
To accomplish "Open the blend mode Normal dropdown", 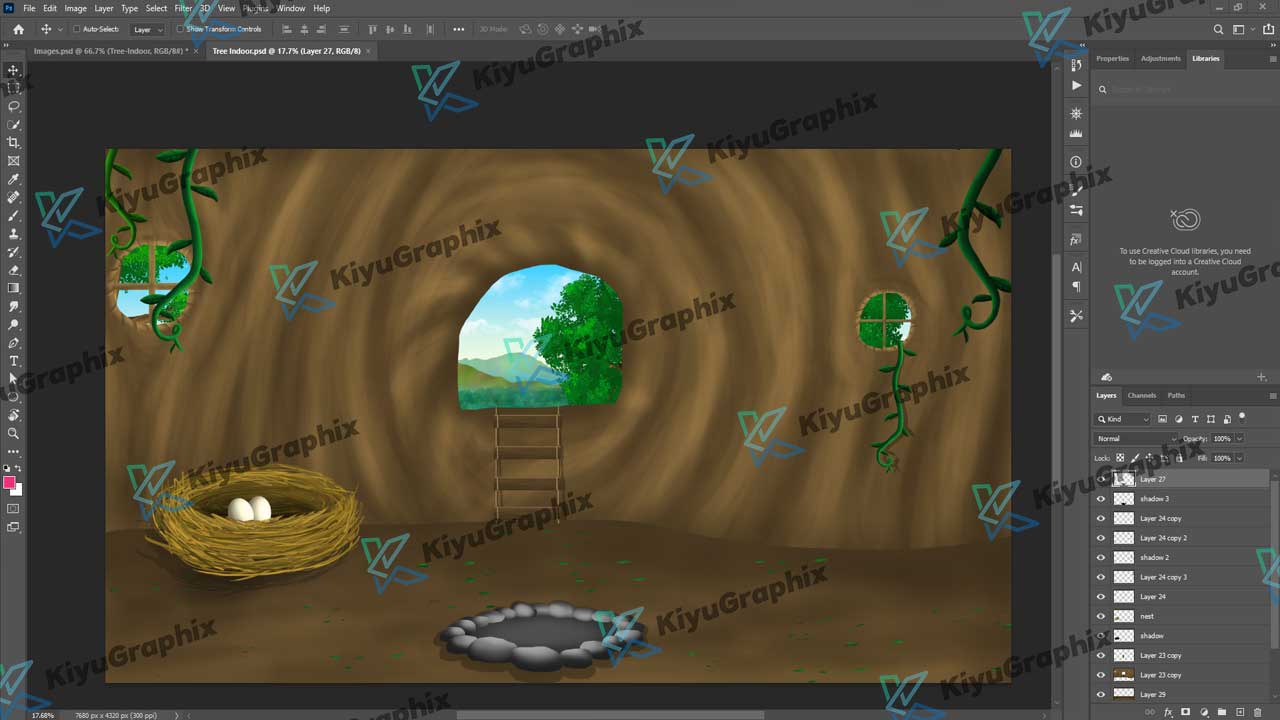I will (x=1137, y=438).
